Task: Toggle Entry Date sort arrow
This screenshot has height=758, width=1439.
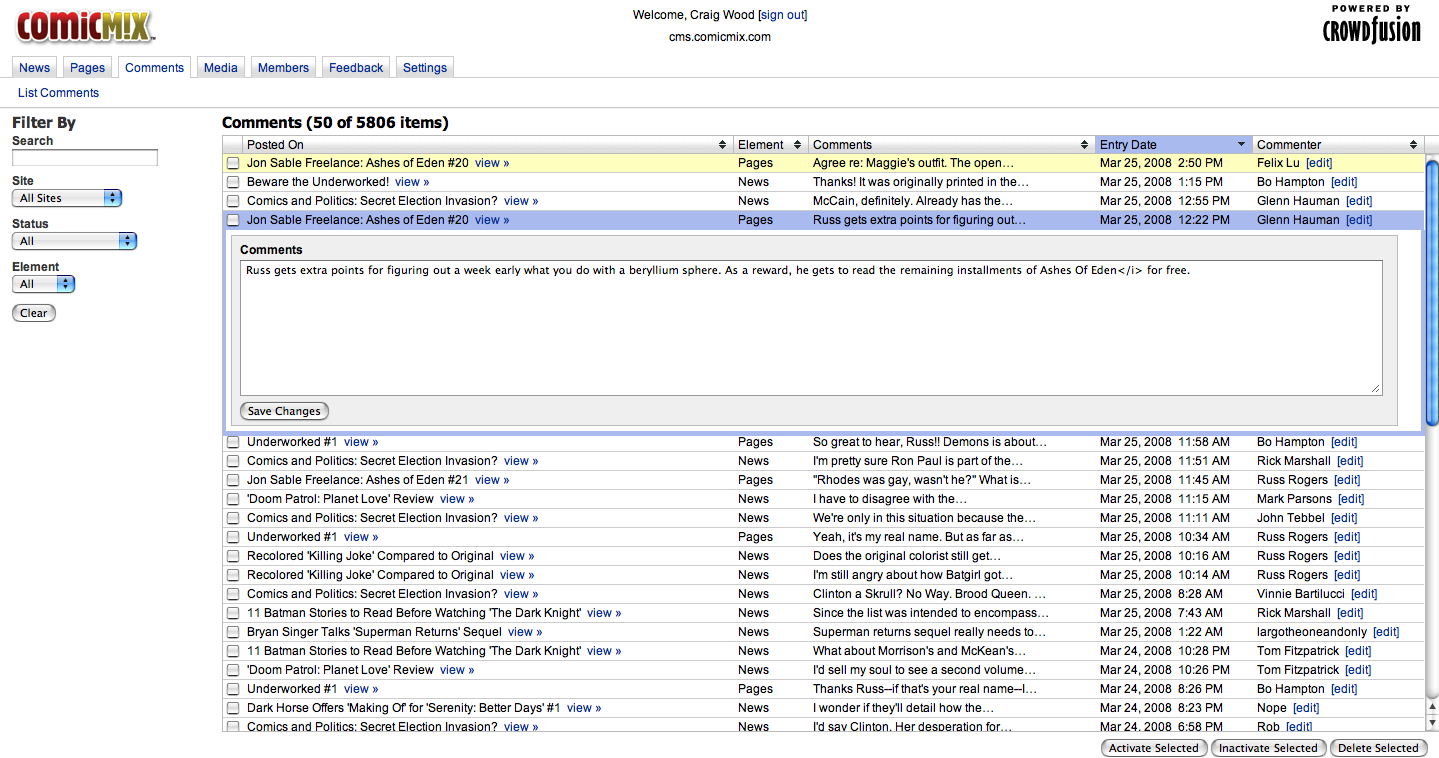Action: [x=1242, y=145]
